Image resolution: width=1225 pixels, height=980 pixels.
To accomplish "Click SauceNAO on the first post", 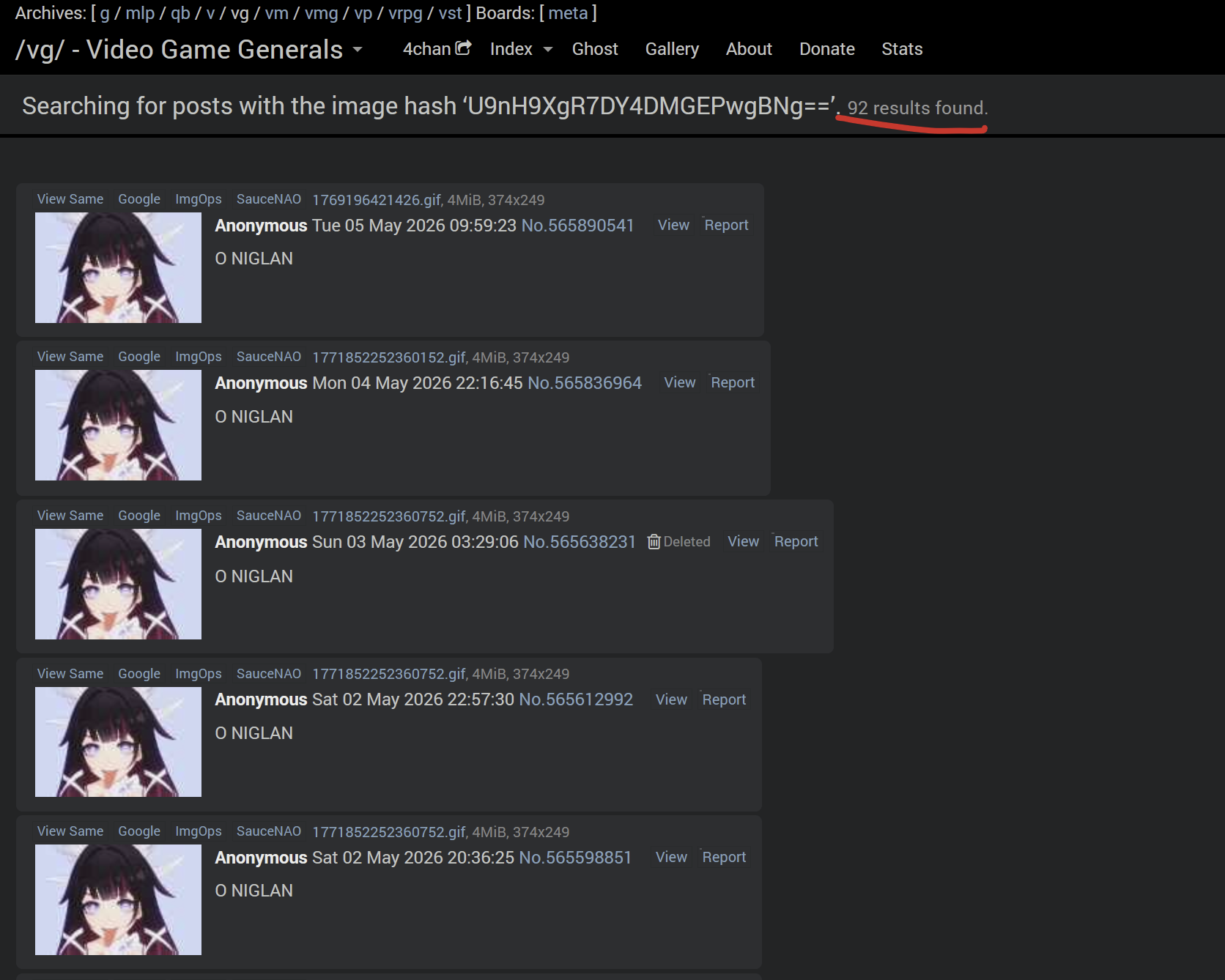I will point(269,199).
